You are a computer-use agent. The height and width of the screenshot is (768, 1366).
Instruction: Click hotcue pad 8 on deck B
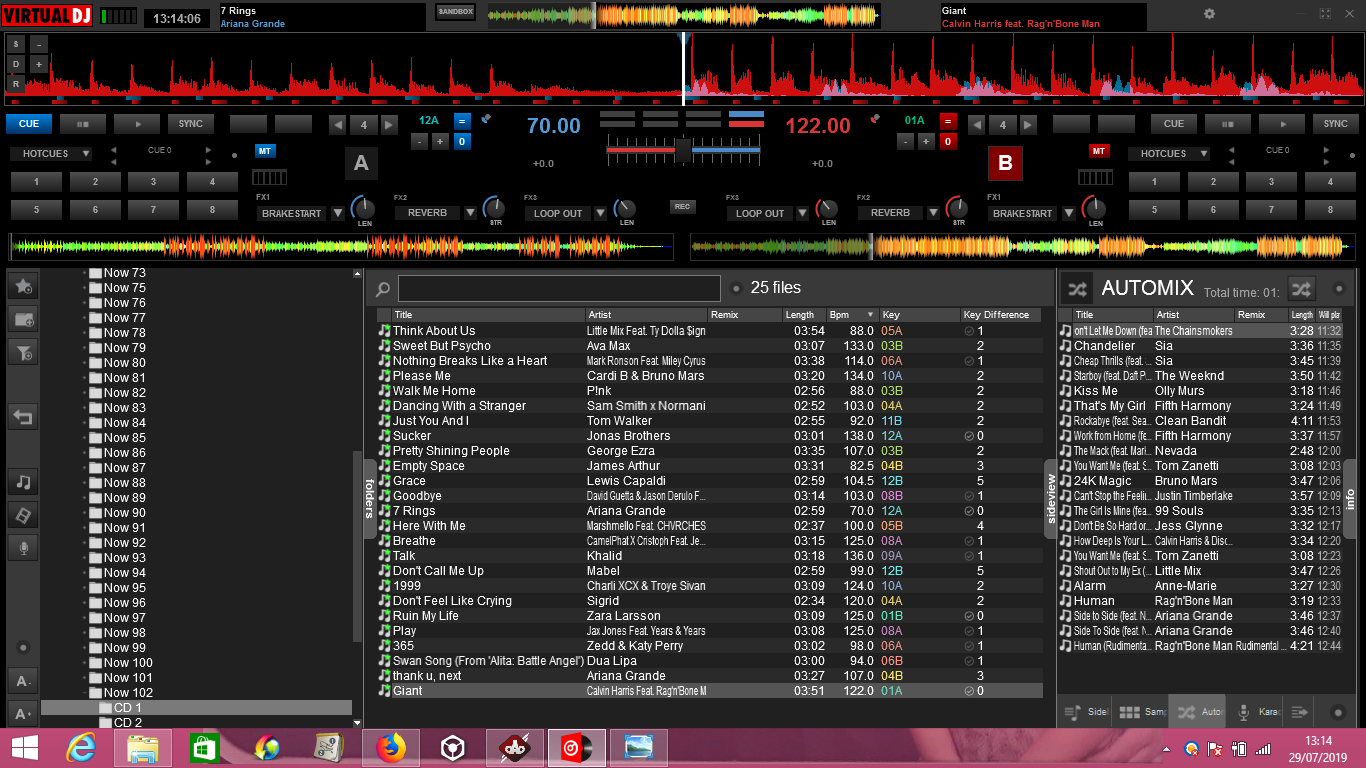click(1330, 210)
